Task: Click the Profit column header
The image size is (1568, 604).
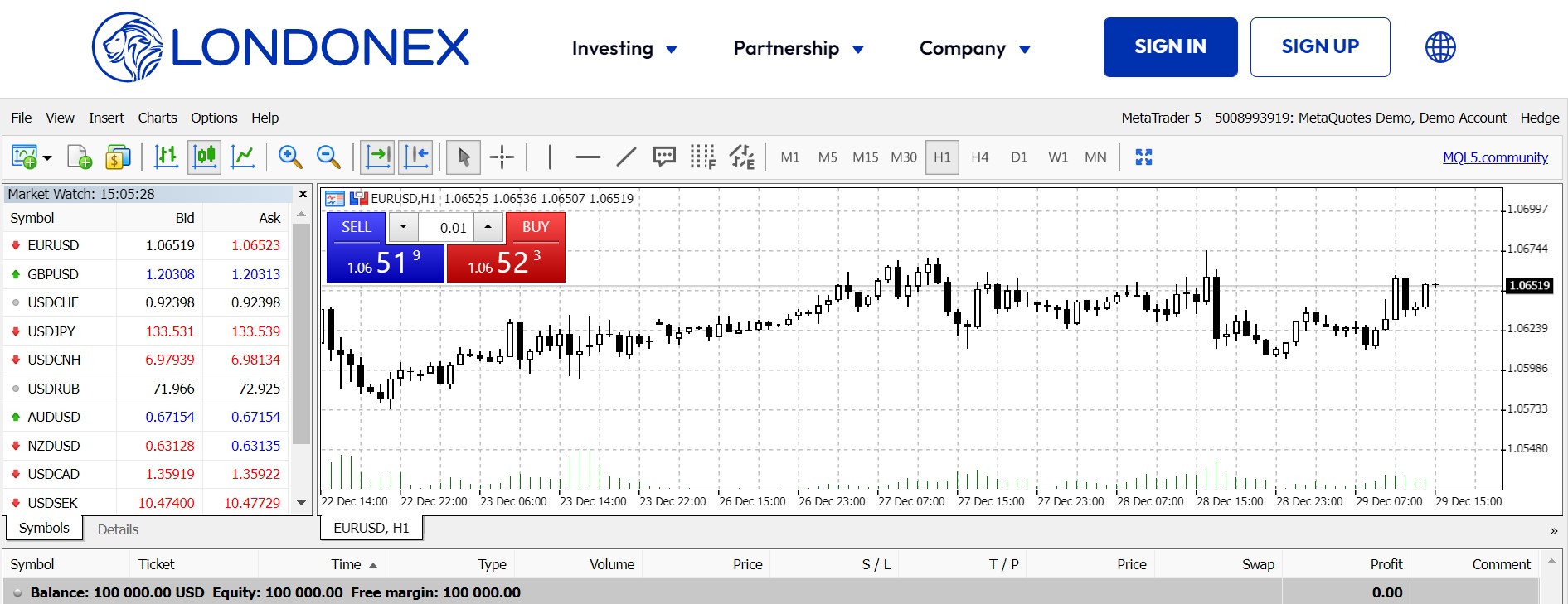Action: pyautogui.click(x=1346, y=564)
